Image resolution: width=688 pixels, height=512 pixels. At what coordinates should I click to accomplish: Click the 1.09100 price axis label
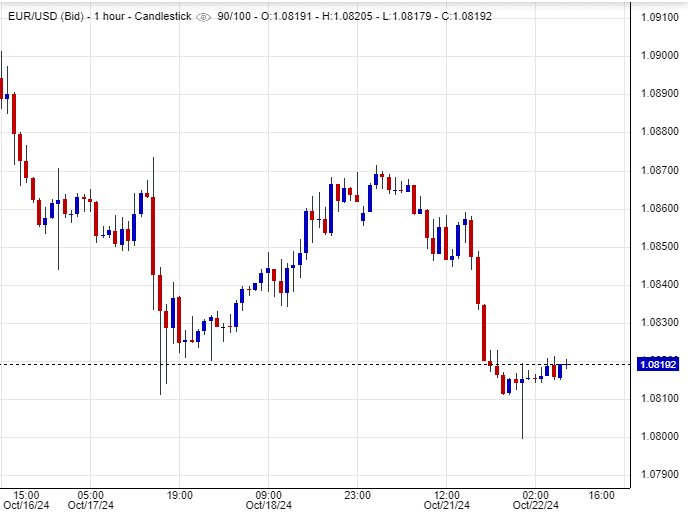[x=658, y=17]
